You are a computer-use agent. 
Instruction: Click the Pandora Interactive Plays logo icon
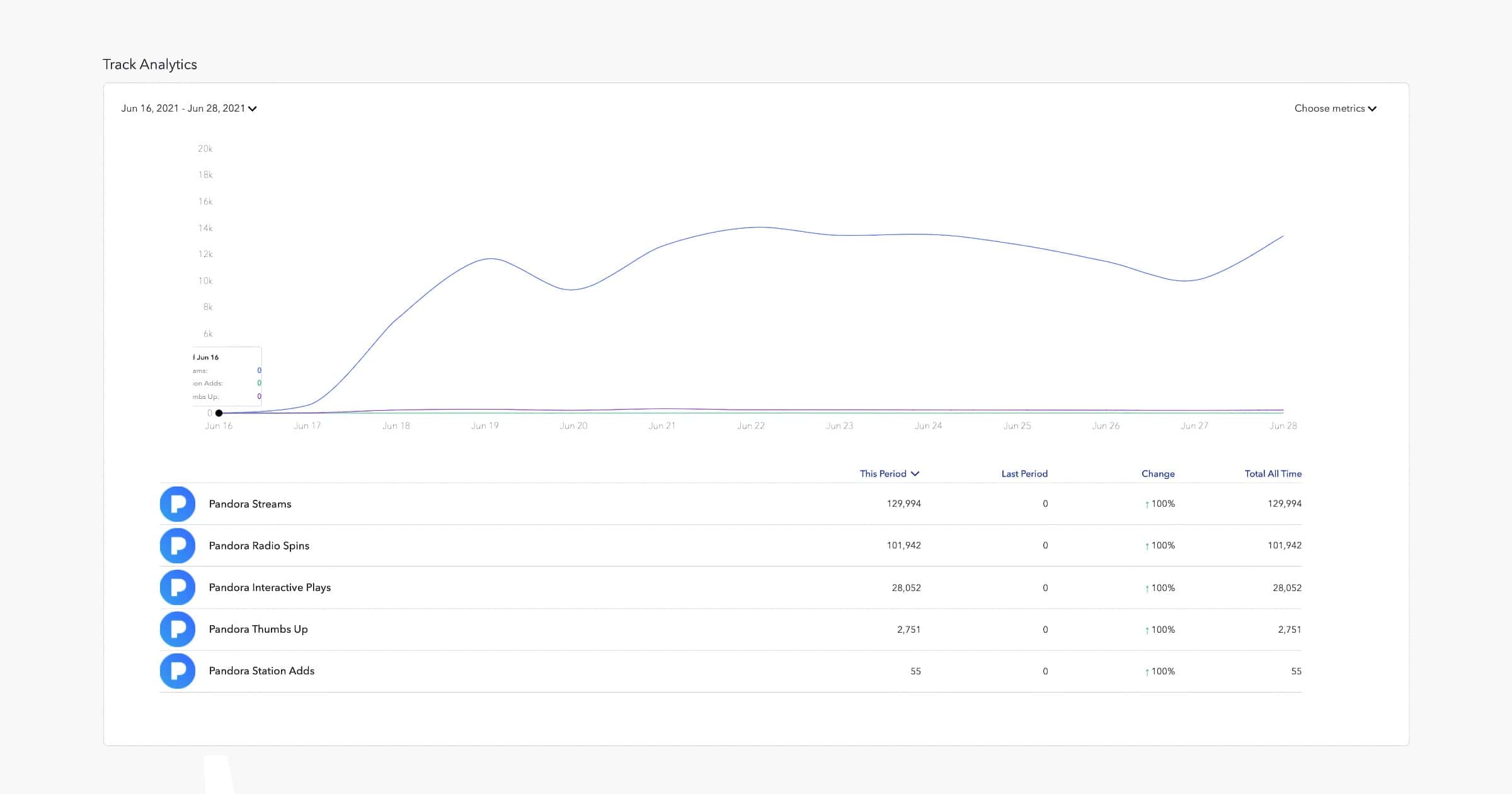coord(178,587)
